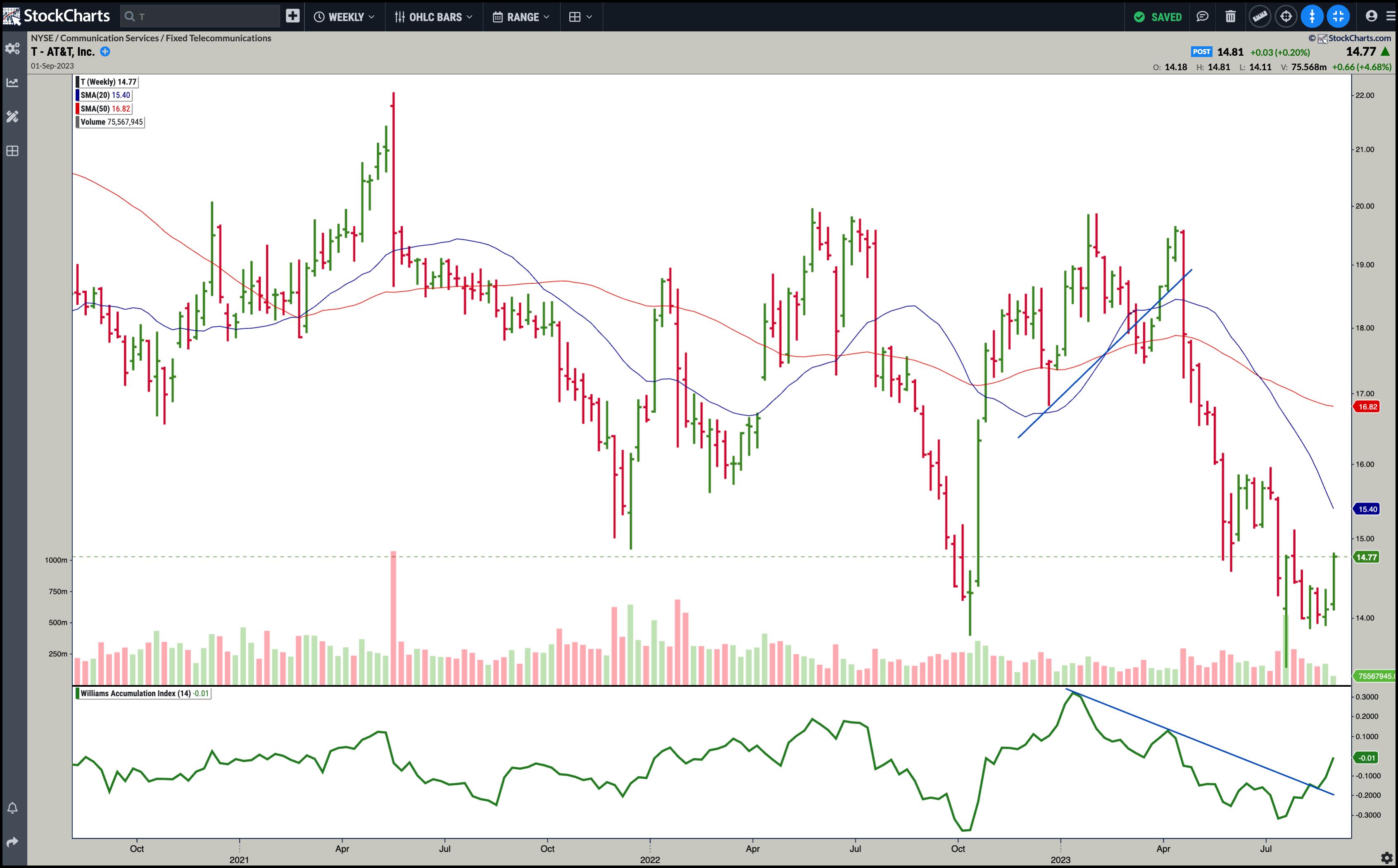This screenshot has height=868, width=1398.
Task: Toggle the ruler measure tool
Action: [x=1260, y=17]
